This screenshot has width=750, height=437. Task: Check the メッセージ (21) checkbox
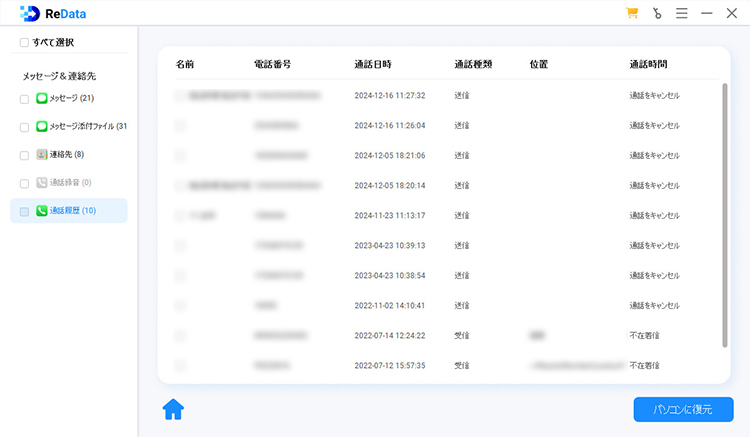click(24, 99)
